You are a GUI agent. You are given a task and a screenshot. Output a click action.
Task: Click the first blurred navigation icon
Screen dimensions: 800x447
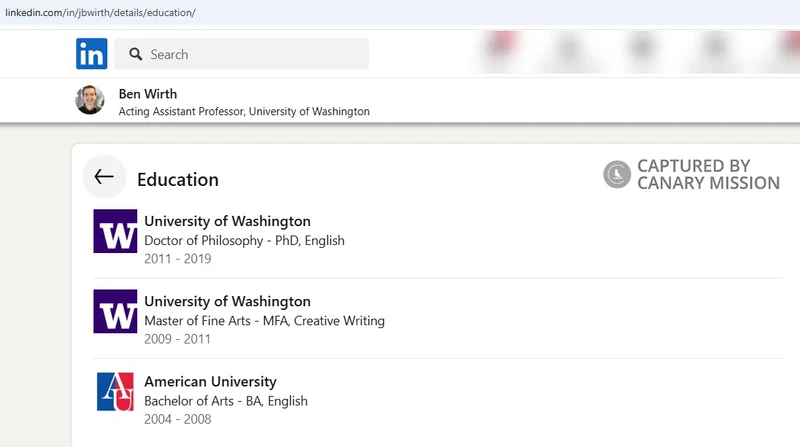(501, 50)
